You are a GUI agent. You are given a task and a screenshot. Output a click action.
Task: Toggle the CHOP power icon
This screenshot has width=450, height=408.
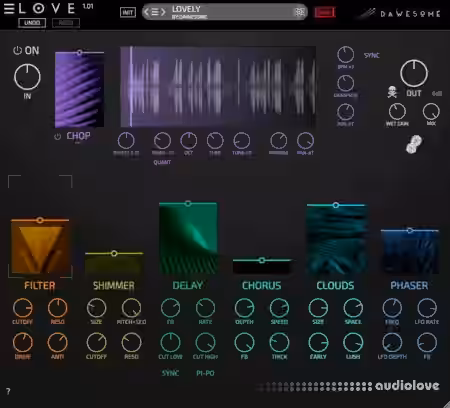pos(58,136)
